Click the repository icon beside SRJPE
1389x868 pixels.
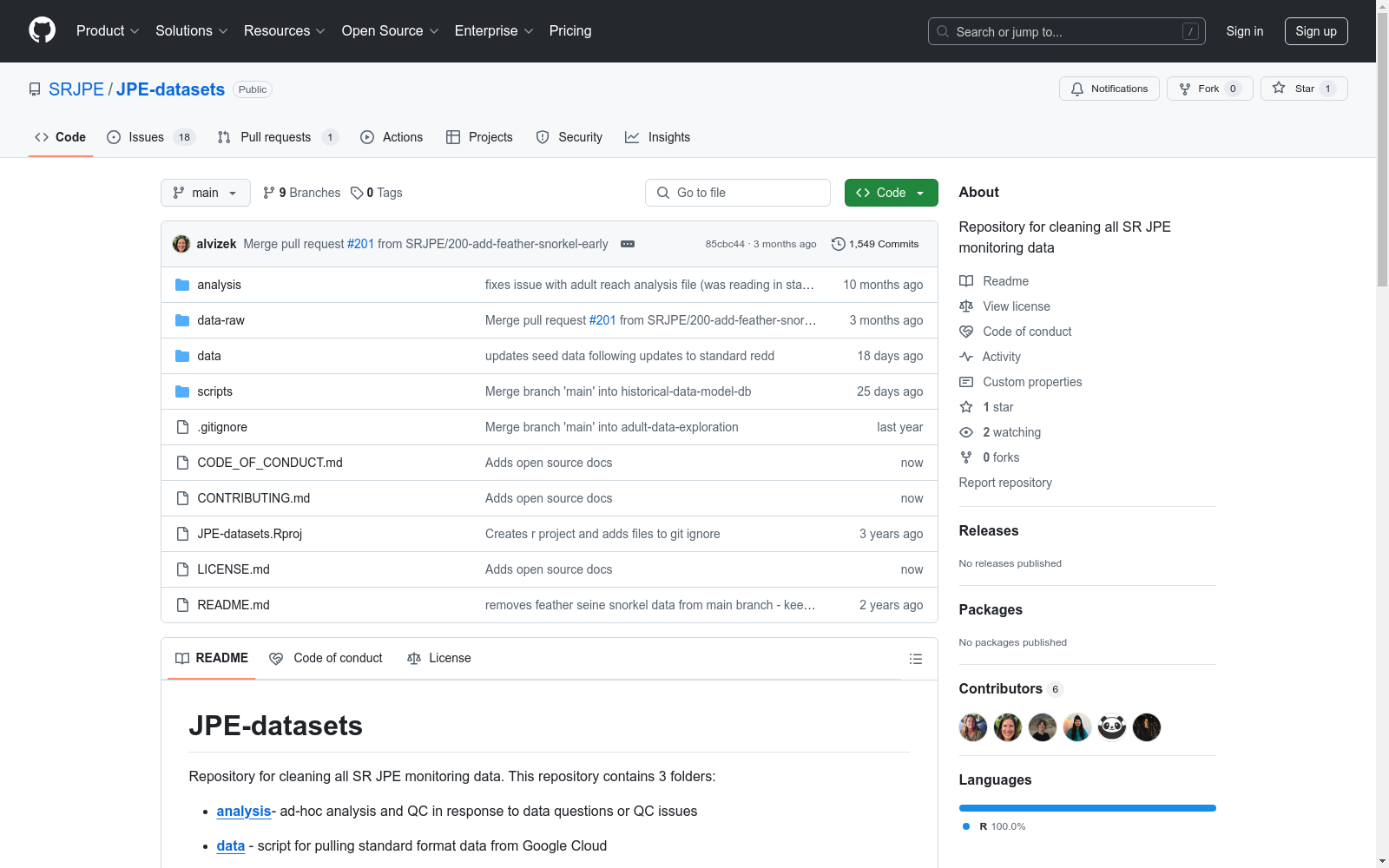35,89
